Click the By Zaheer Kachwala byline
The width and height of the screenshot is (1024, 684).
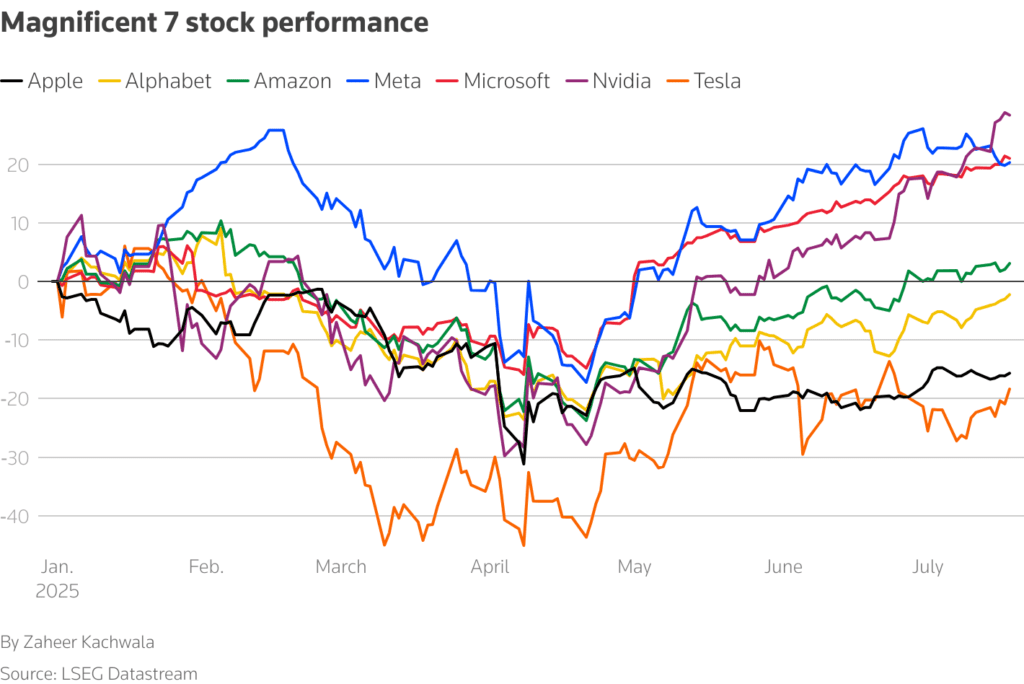click(x=78, y=642)
